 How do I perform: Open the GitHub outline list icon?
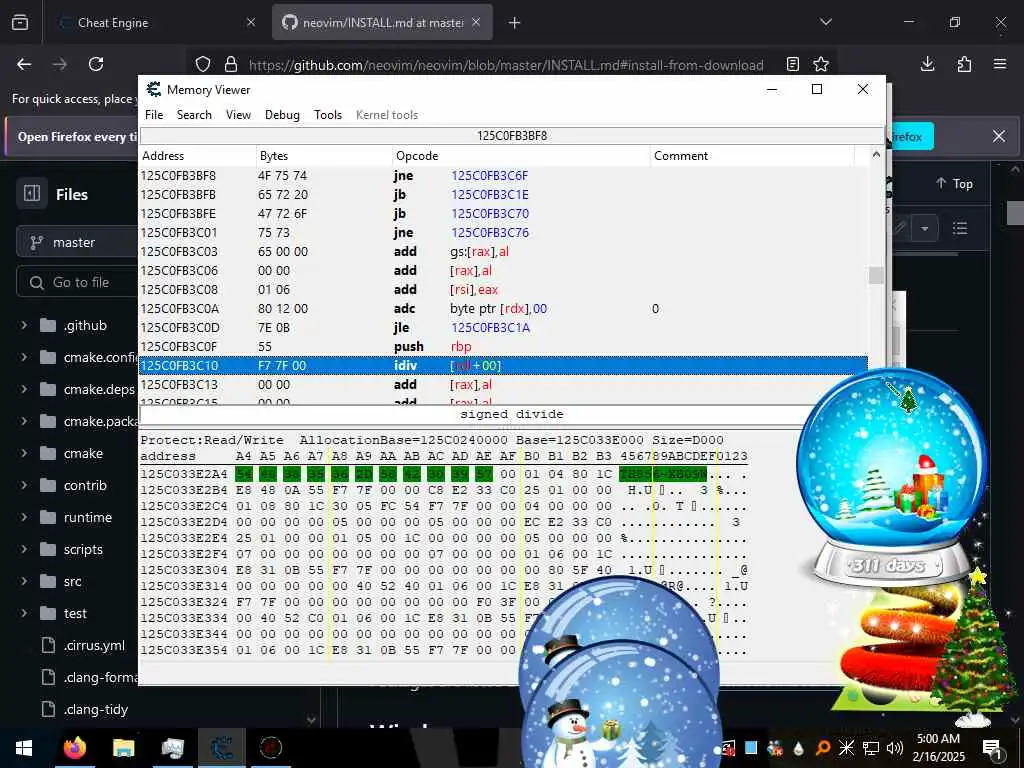(960, 229)
